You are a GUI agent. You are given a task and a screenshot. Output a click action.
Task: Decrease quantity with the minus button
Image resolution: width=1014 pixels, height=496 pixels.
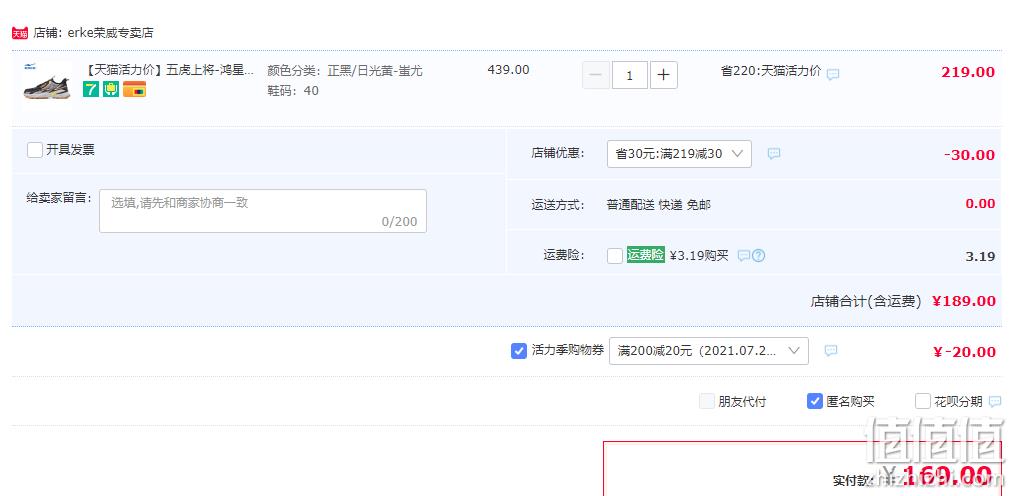point(596,75)
